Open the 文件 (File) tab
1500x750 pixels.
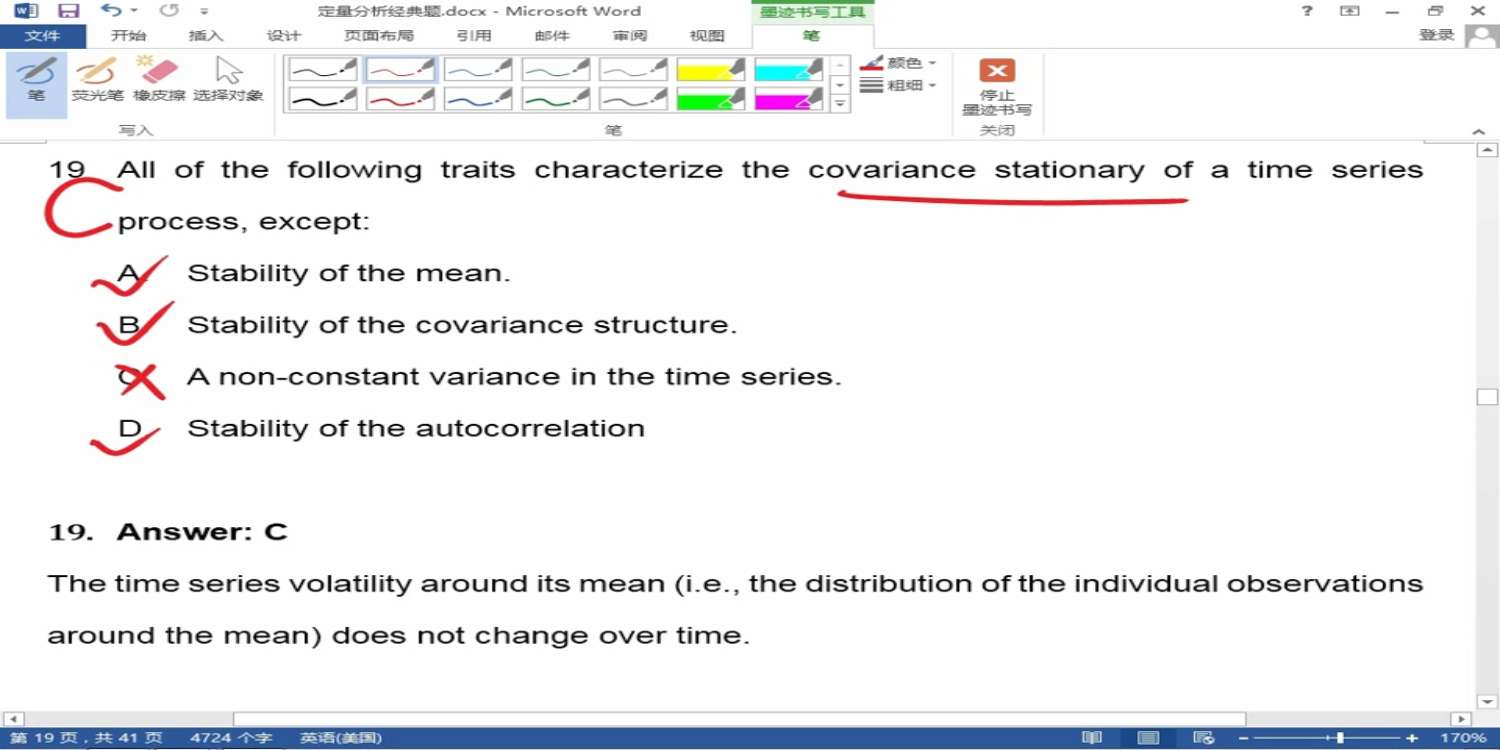[x=43, y=36]
